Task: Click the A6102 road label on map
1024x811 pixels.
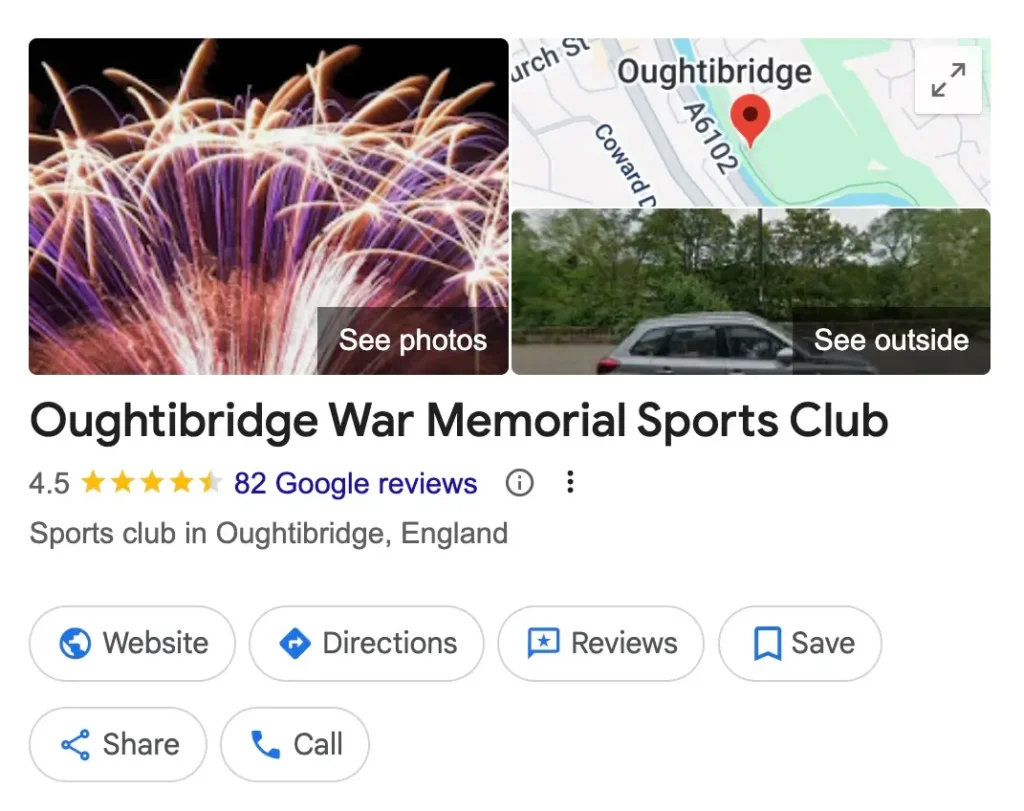Action: tap(709, 138)
